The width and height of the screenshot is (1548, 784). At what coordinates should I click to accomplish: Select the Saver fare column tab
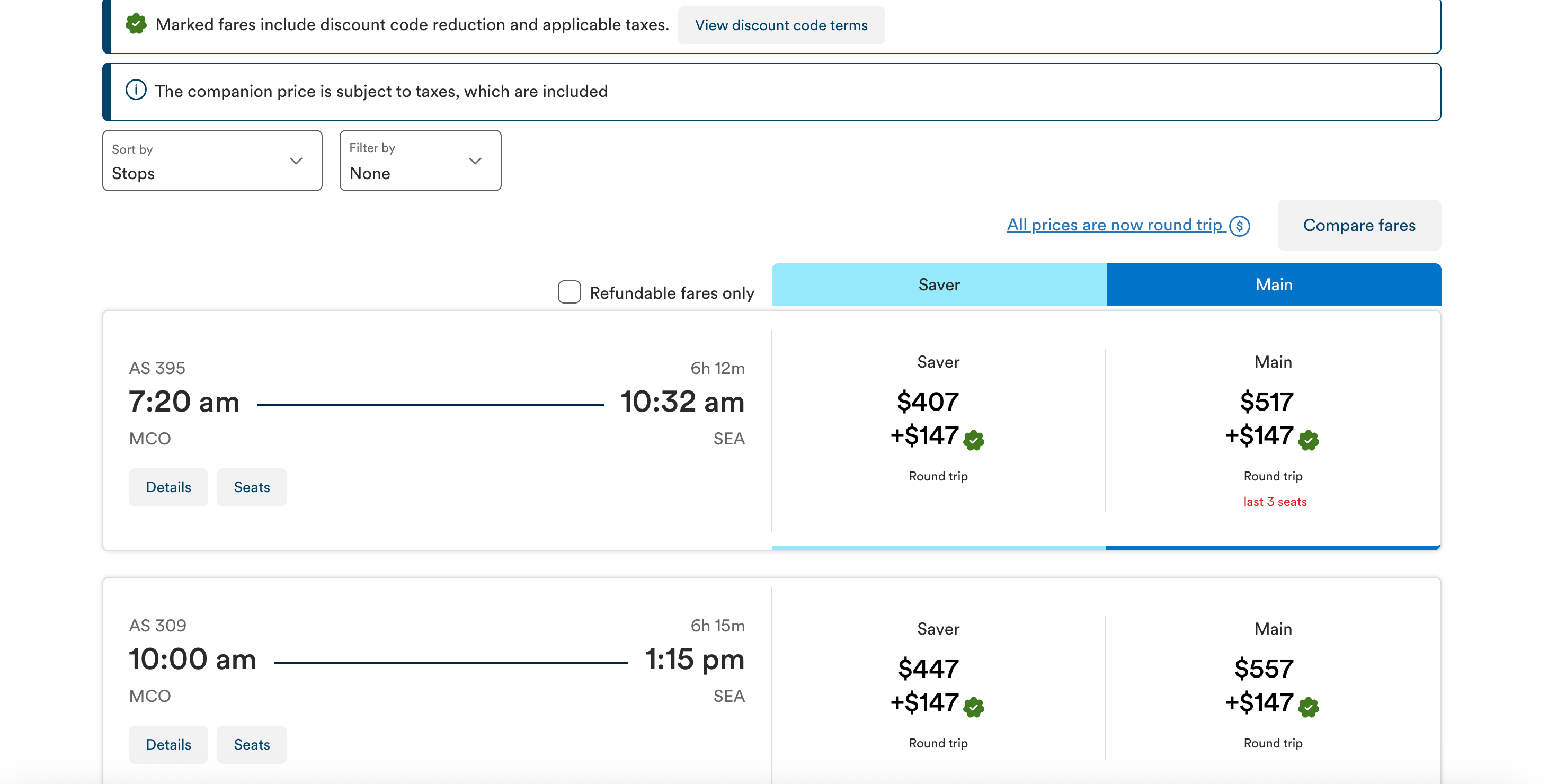[x=938, y=284]
